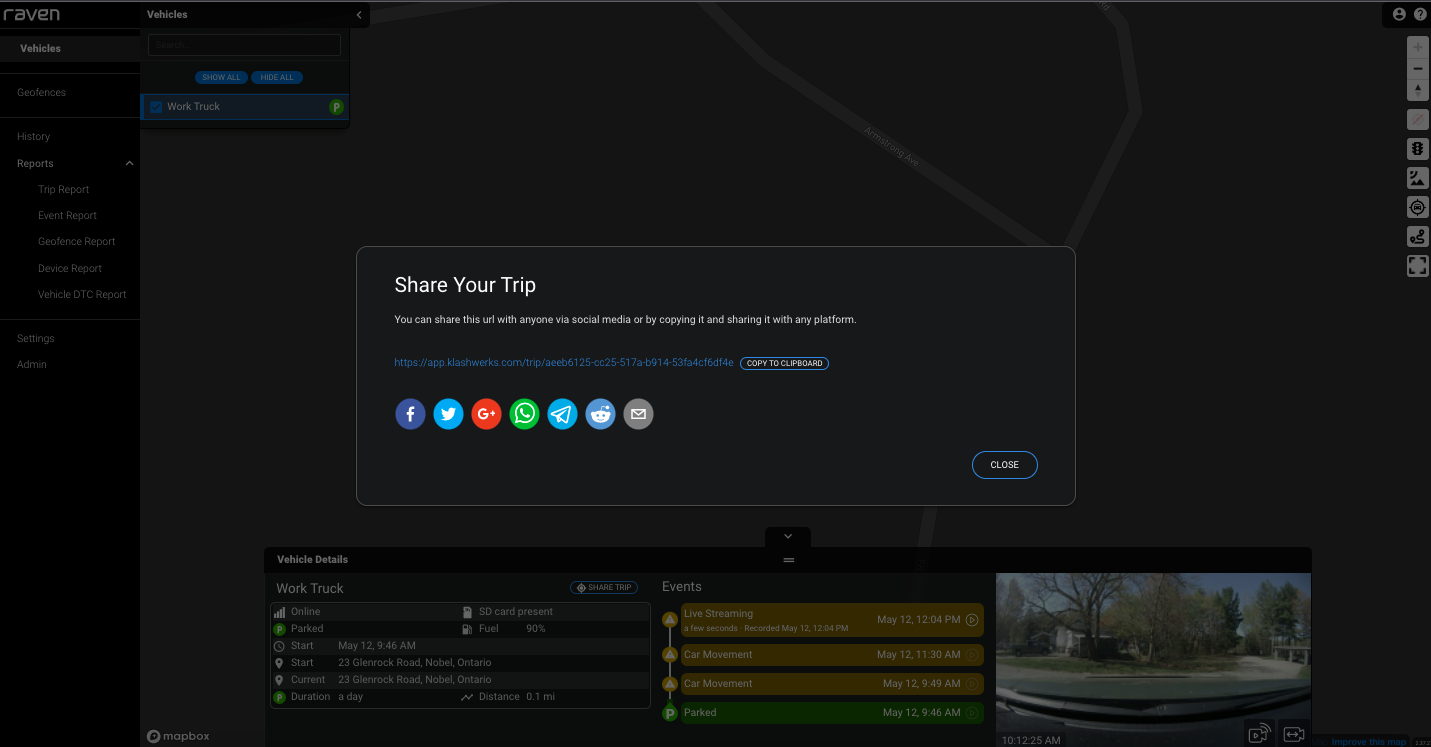Viewport: 1431px width, 747px height.
Task: Switch camera view with flip icon
Action: (1293, 734)
